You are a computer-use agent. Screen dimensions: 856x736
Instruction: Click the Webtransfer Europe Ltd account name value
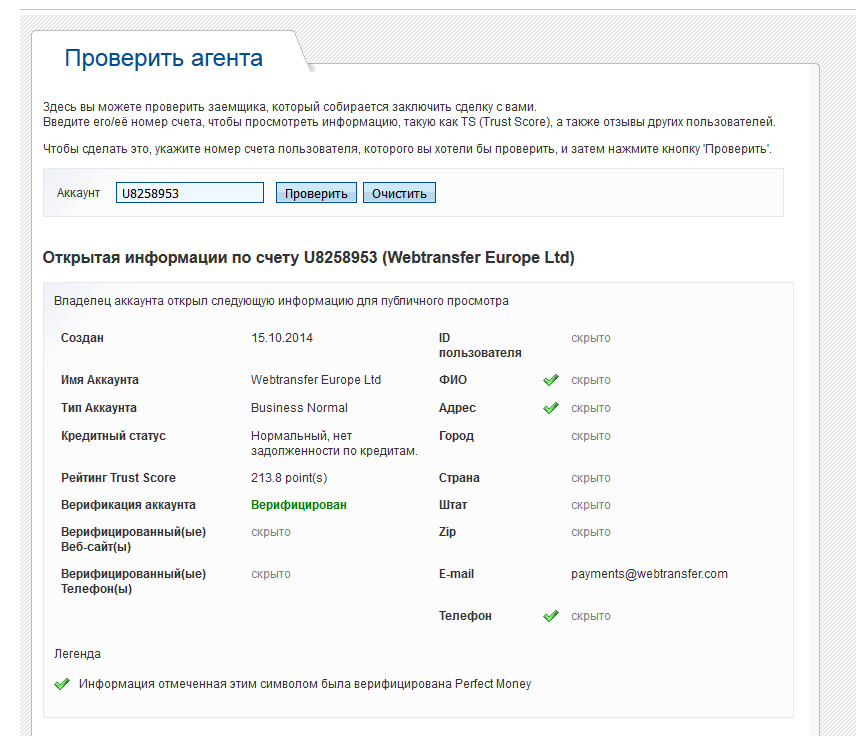click(316, 380)
